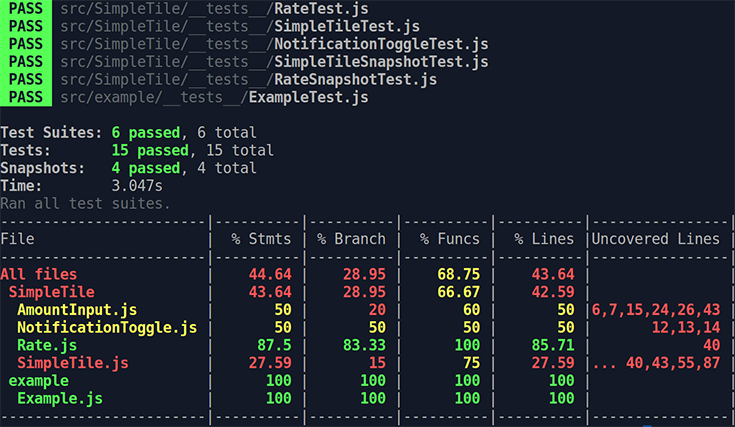Screen dimensions: 735x427
Task: Click the 75 functions value for SimpleTile.js
Action: (471, 363)
